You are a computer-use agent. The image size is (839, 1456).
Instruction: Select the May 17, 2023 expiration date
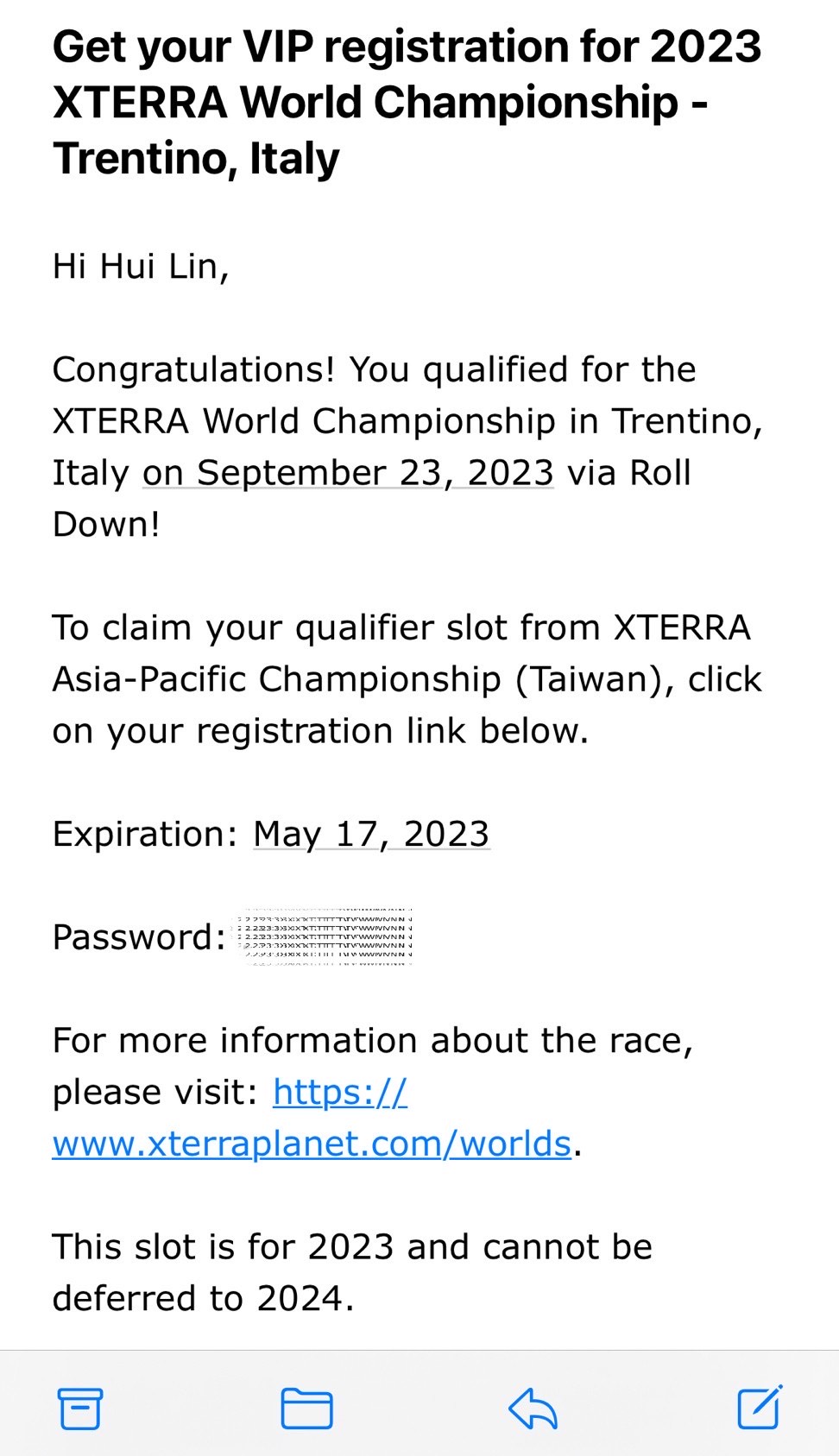(x=372, y=835)
